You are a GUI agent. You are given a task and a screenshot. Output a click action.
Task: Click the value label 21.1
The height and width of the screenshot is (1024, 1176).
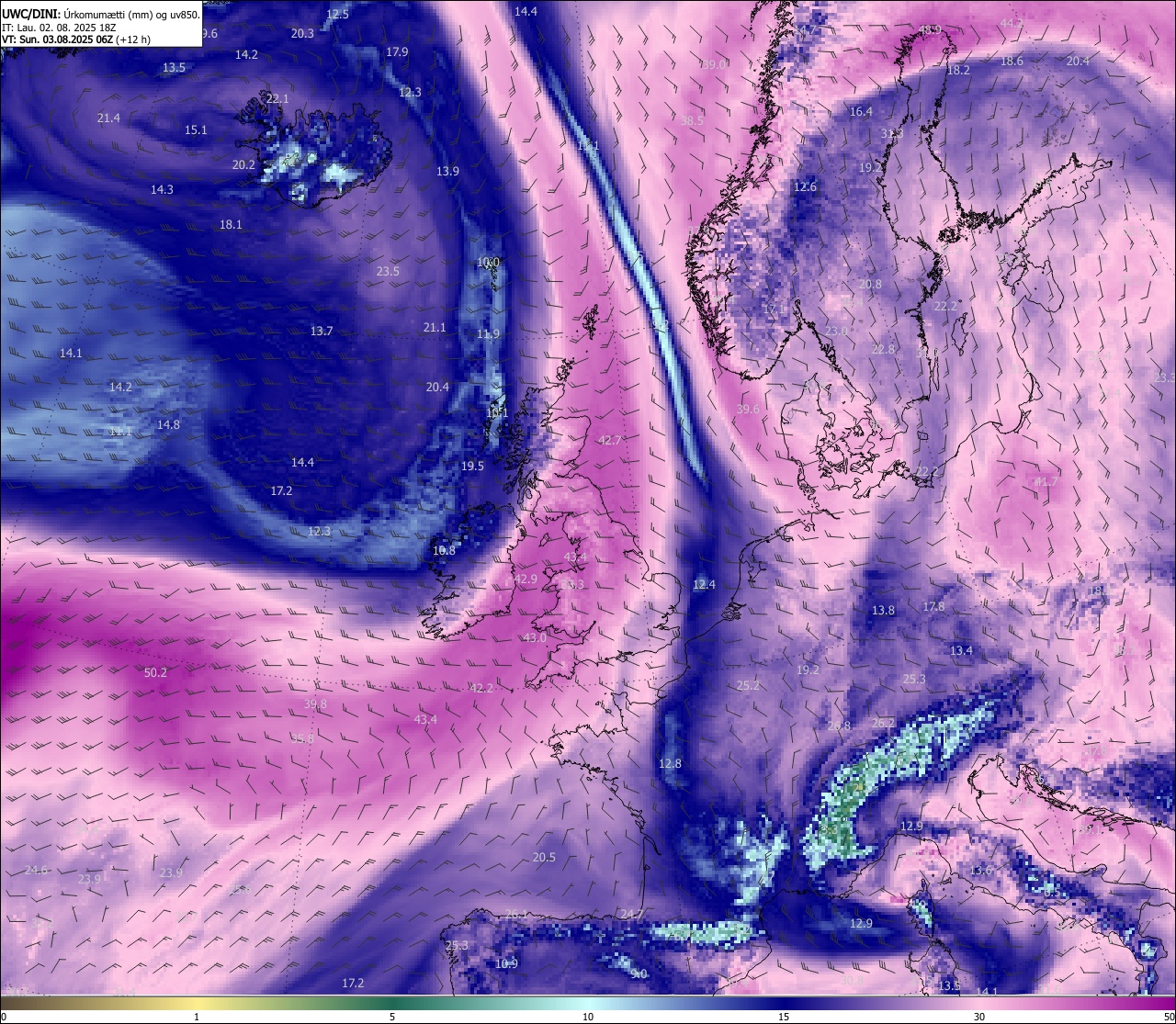435,327
